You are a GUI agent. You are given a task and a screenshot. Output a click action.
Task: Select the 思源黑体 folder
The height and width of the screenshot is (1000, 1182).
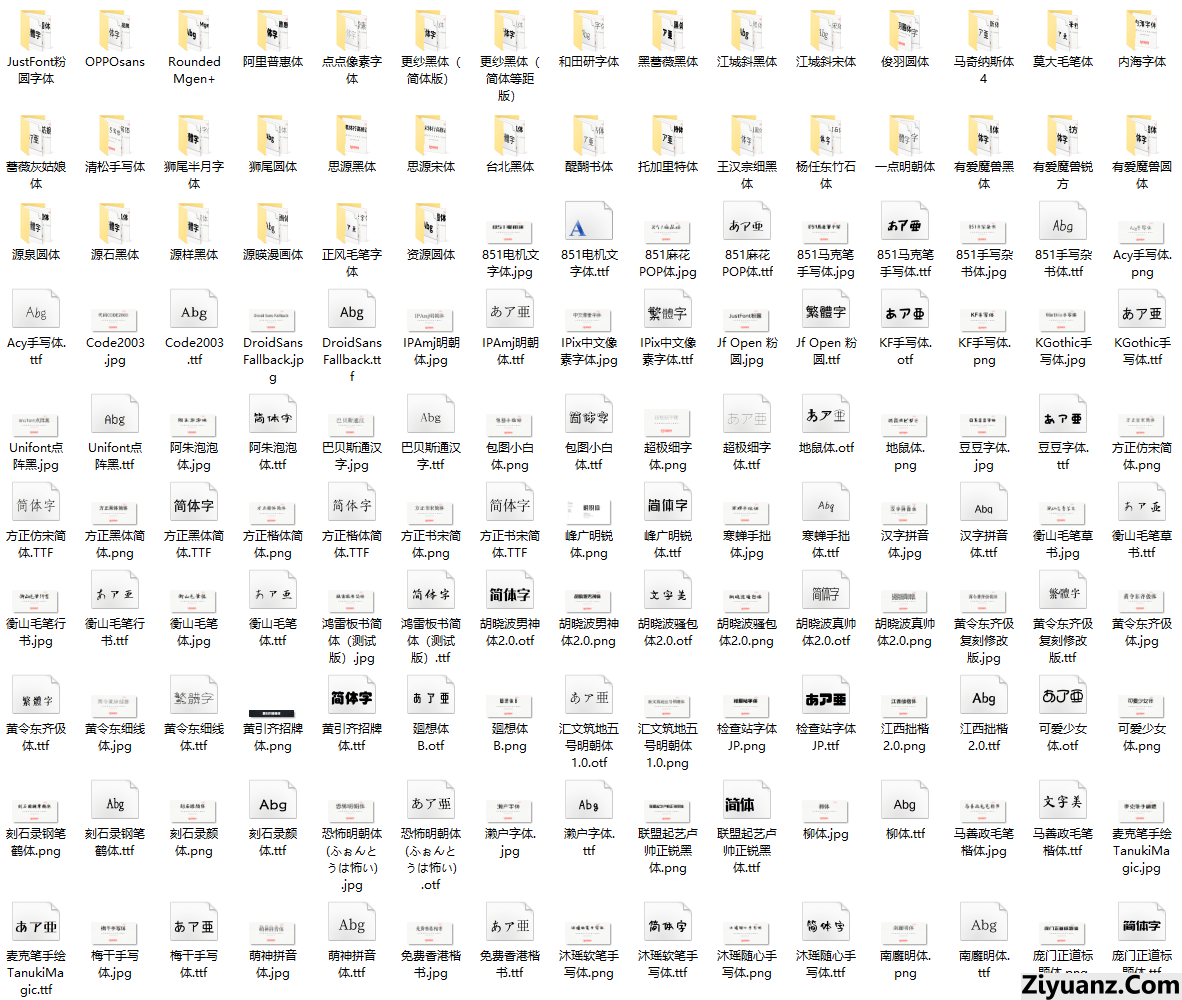click(x=352, y=138)
